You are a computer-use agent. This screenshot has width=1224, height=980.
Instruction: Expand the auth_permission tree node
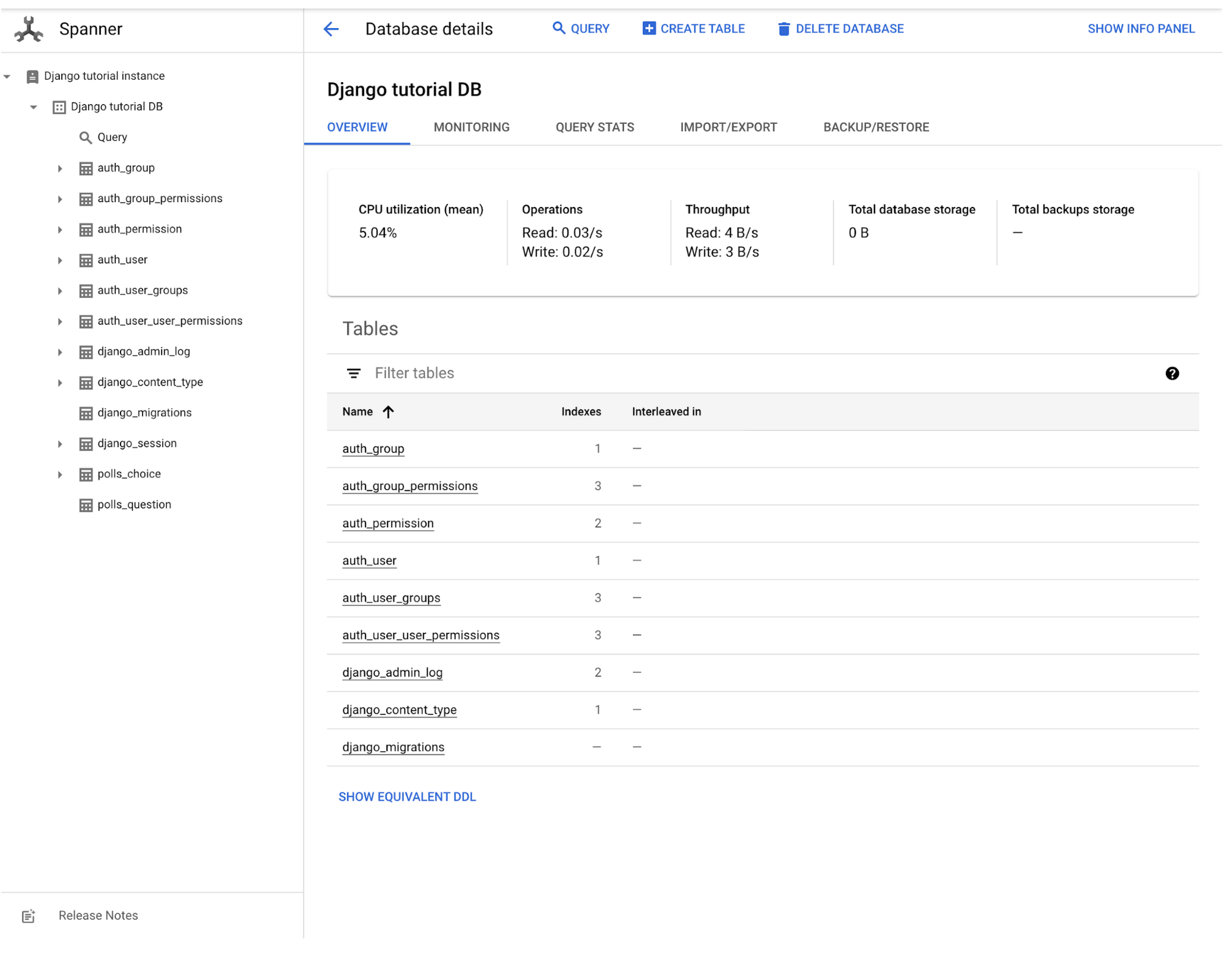60,230
